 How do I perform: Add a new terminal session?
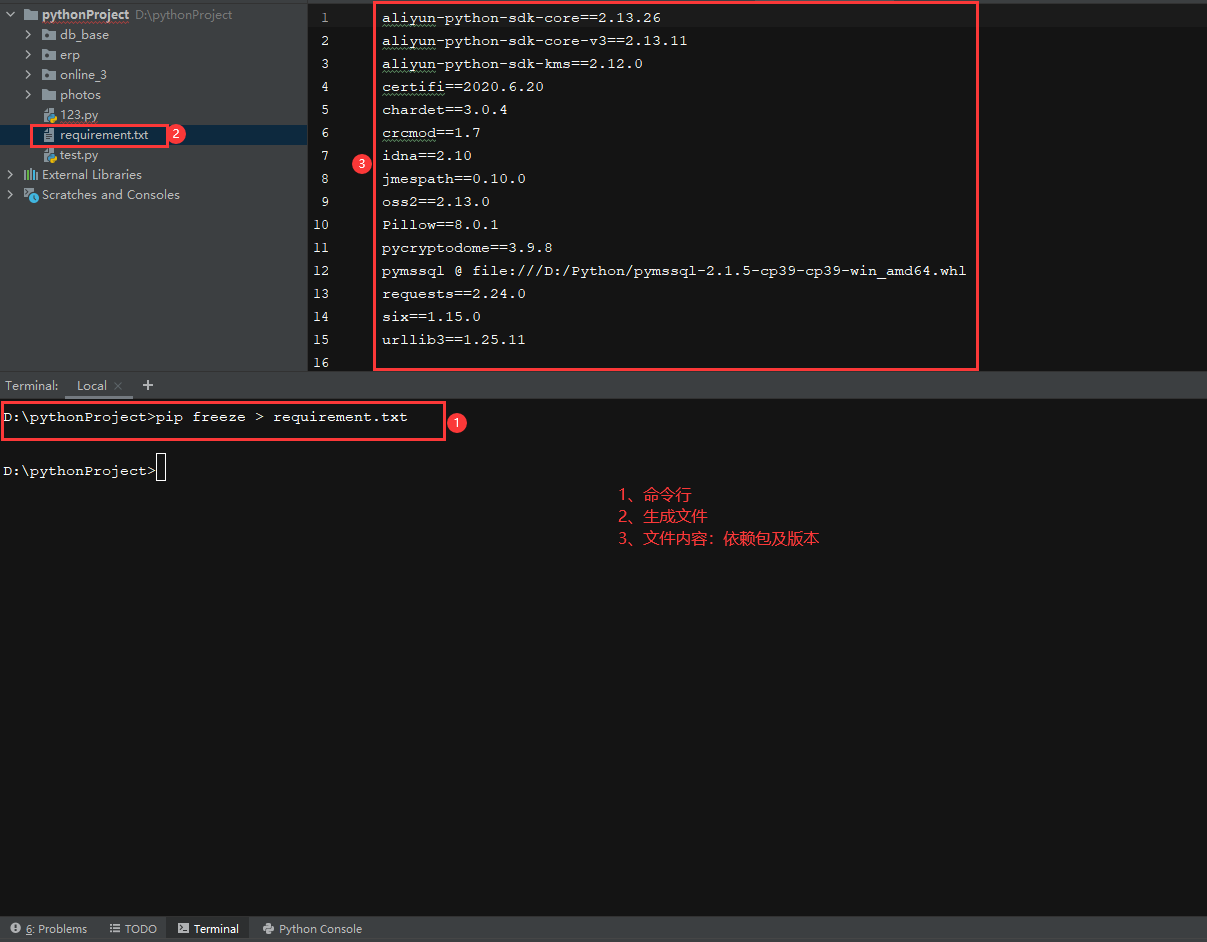148,385
